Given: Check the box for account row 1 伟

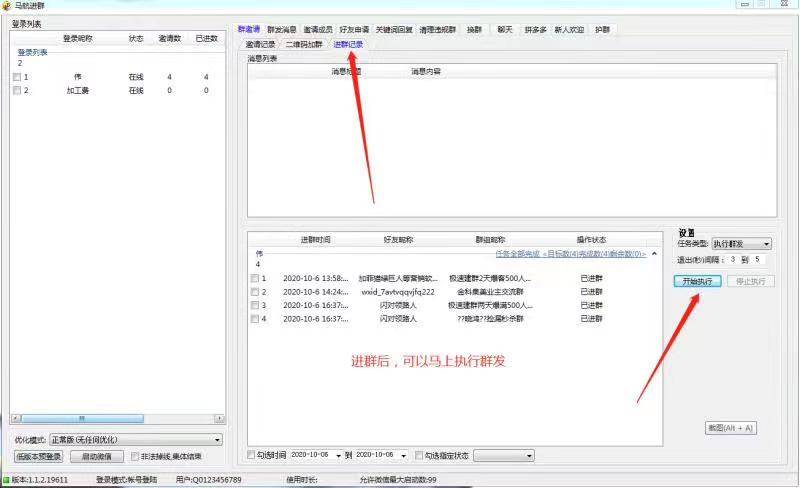Looking at the screenshot, I should click(17, 77).
